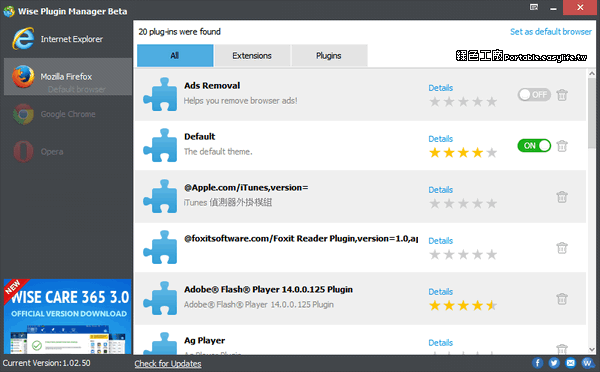This screenshot has width=600, height=372.
Task: Choose Google Chrome browser entry
Action: tap(68, 114)
